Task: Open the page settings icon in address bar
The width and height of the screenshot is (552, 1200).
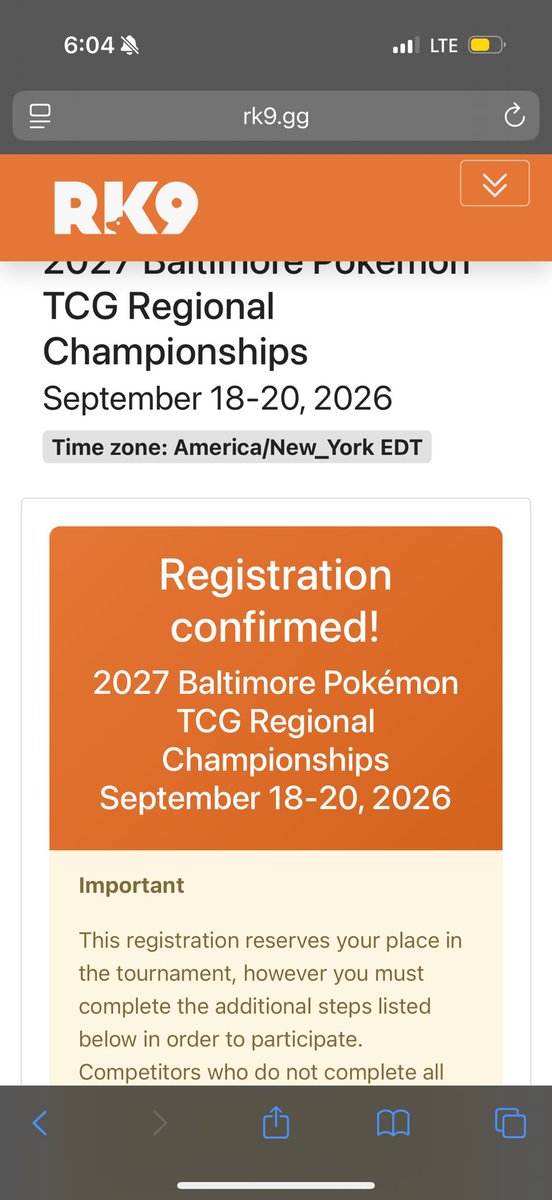Action: tap(42, 117)
